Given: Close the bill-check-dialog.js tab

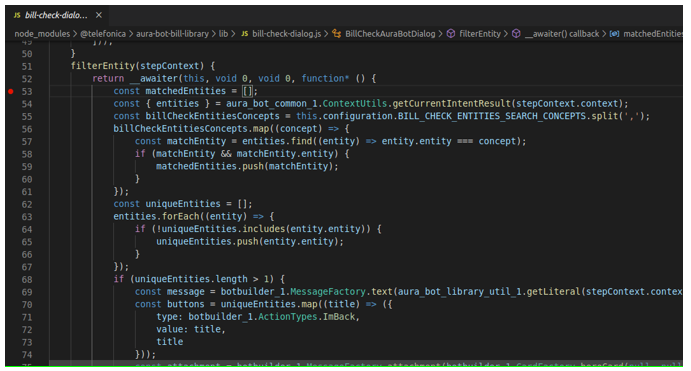Looking at the screenshot, I should coord(99,15).
